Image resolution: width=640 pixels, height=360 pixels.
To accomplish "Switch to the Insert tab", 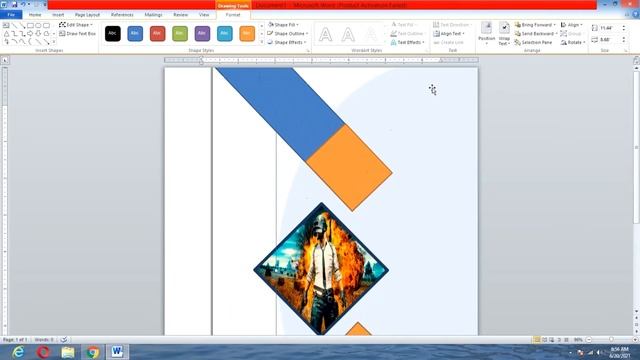I will (x=58, y=15).
